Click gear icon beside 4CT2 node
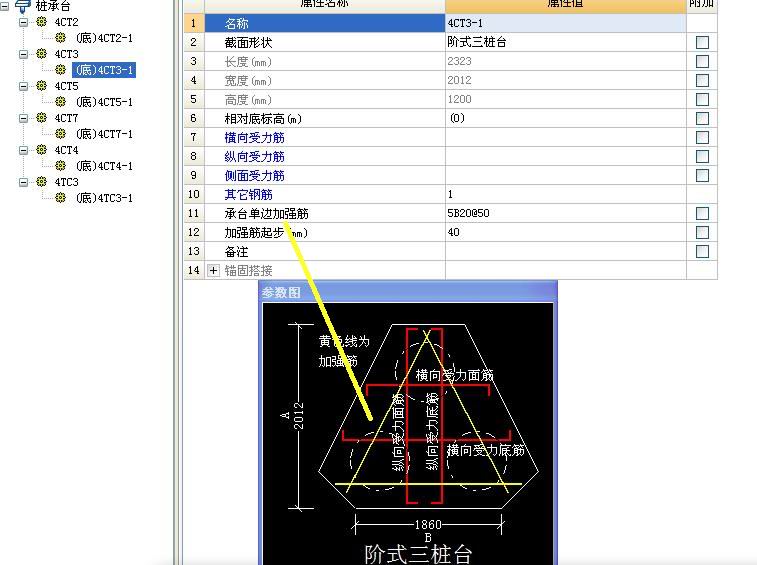 [42, 22]
